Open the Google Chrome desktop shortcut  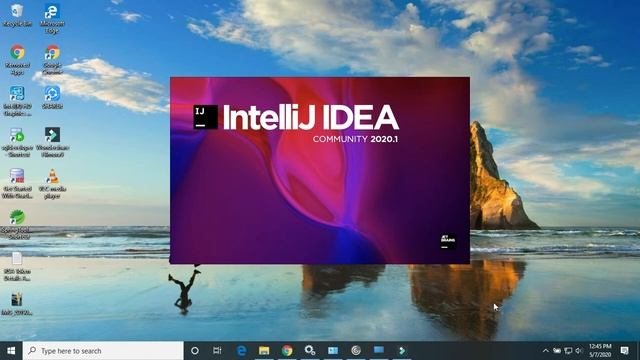click(52, 60)
